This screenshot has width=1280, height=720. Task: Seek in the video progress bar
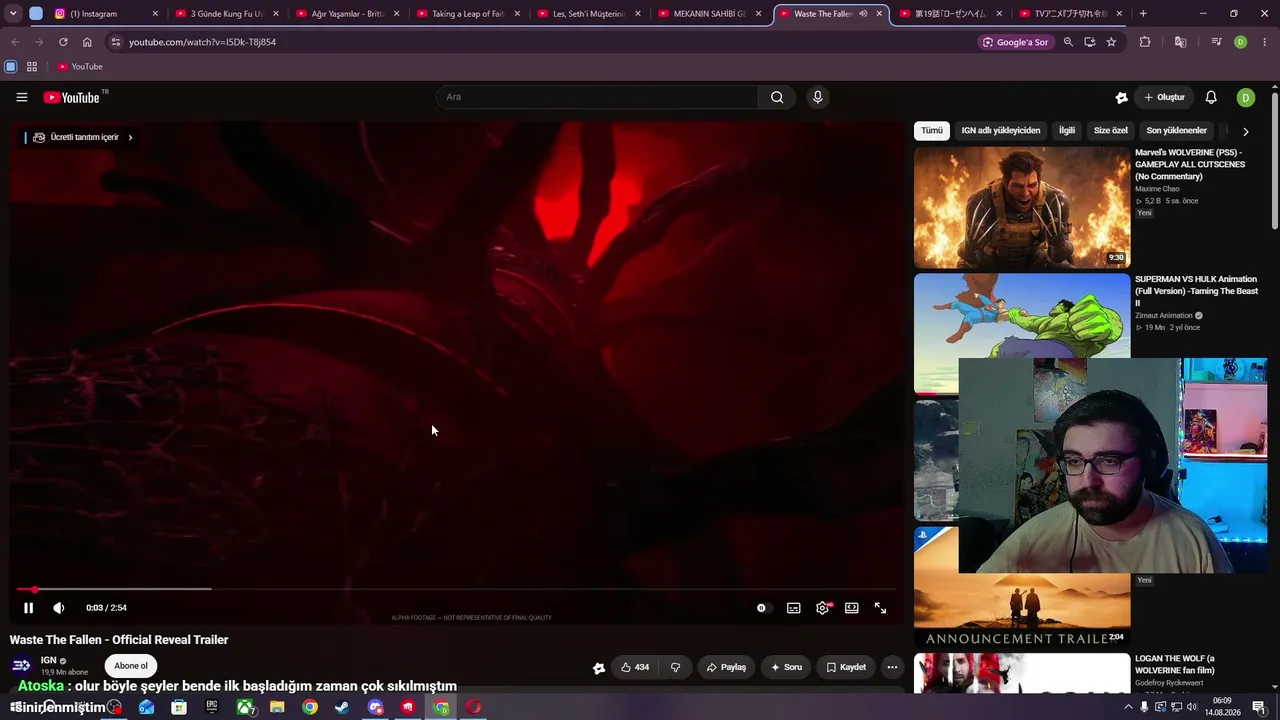456,589
